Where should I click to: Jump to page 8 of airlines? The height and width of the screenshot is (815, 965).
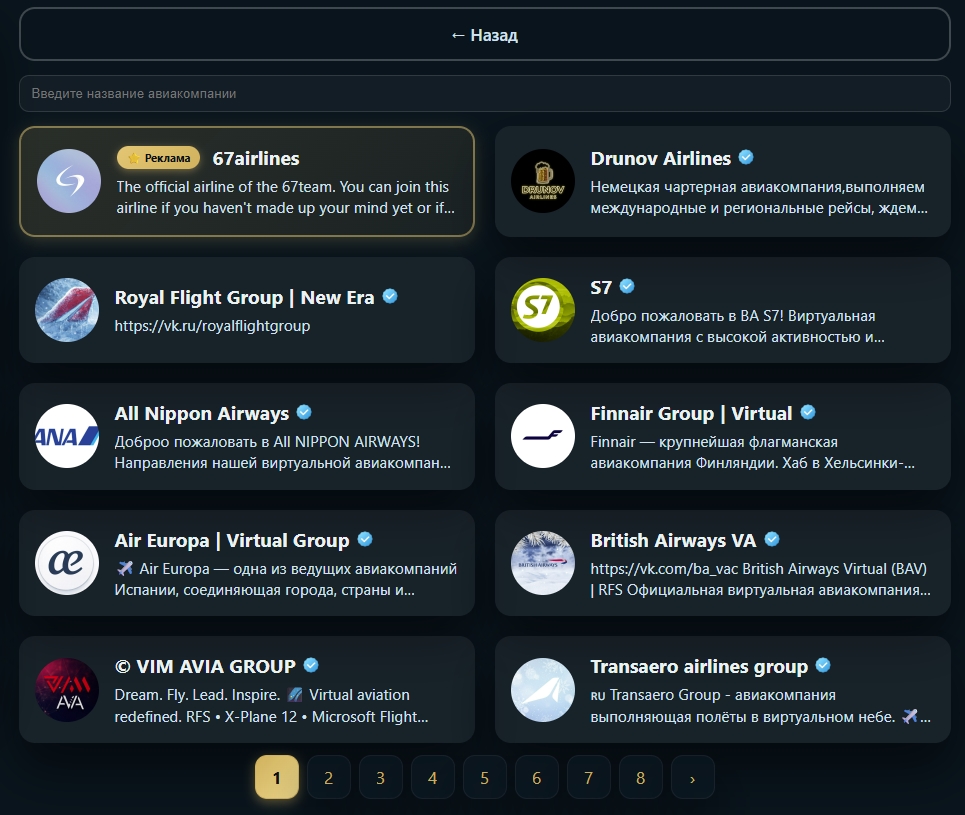pos(641,778)
